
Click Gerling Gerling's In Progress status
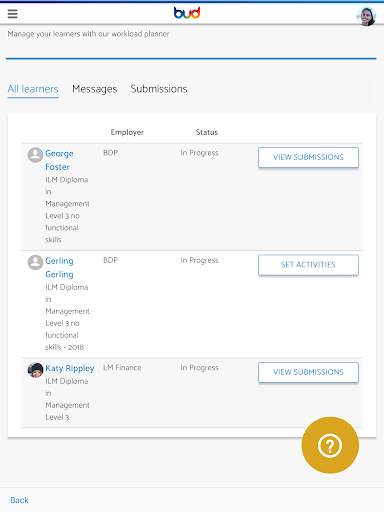tap(199, 260)
